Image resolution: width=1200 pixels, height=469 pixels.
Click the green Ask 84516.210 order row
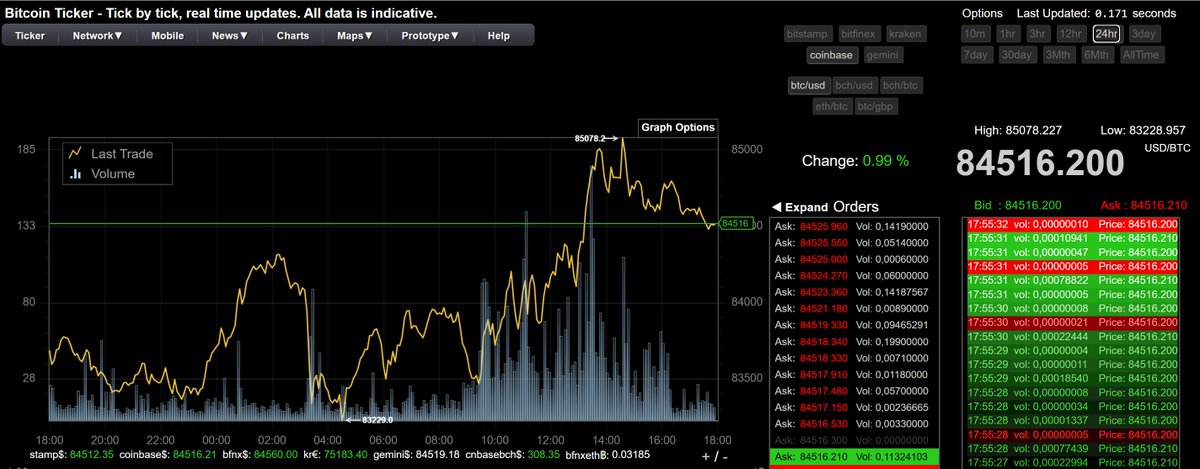pos(856,457)
